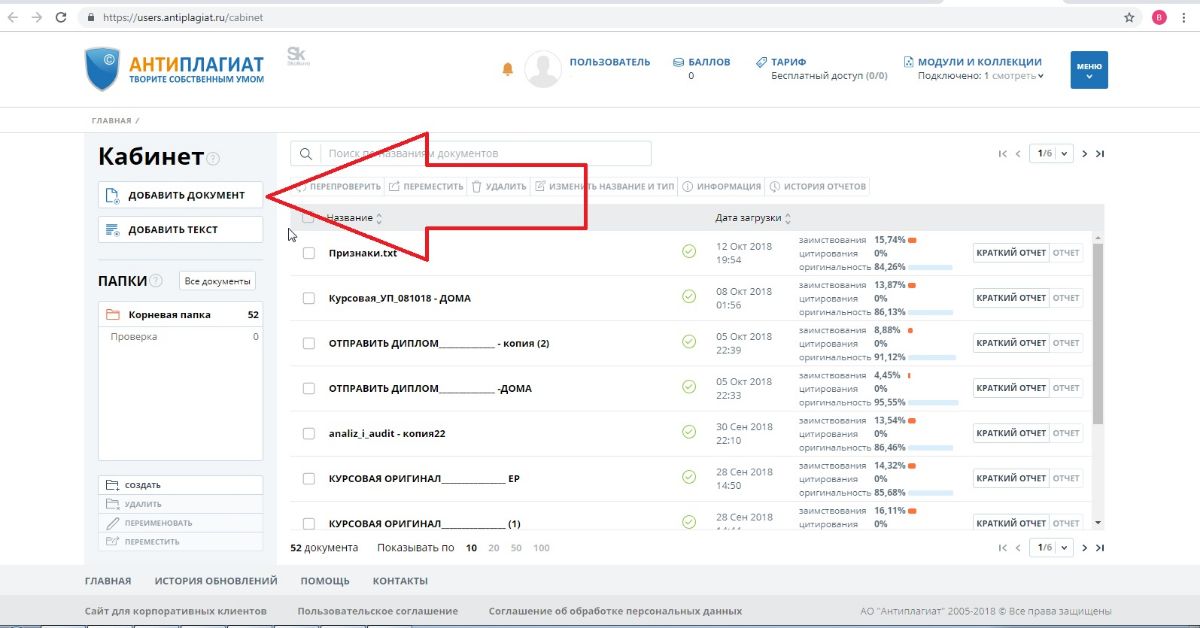The height and width of the screenshot is (628, 1200).
Task: Click the document name search field
Action: pyautogui.click(x=485, y=154)
